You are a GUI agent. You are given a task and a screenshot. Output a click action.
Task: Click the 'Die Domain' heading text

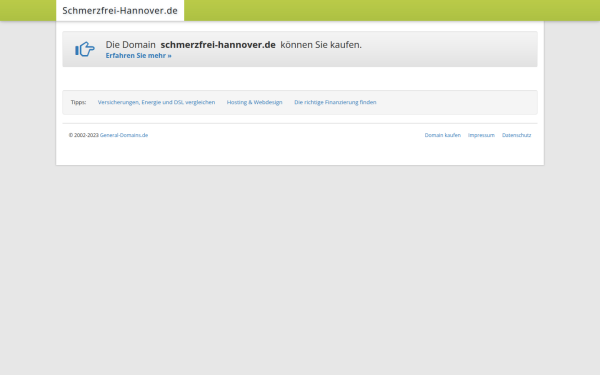130,45
